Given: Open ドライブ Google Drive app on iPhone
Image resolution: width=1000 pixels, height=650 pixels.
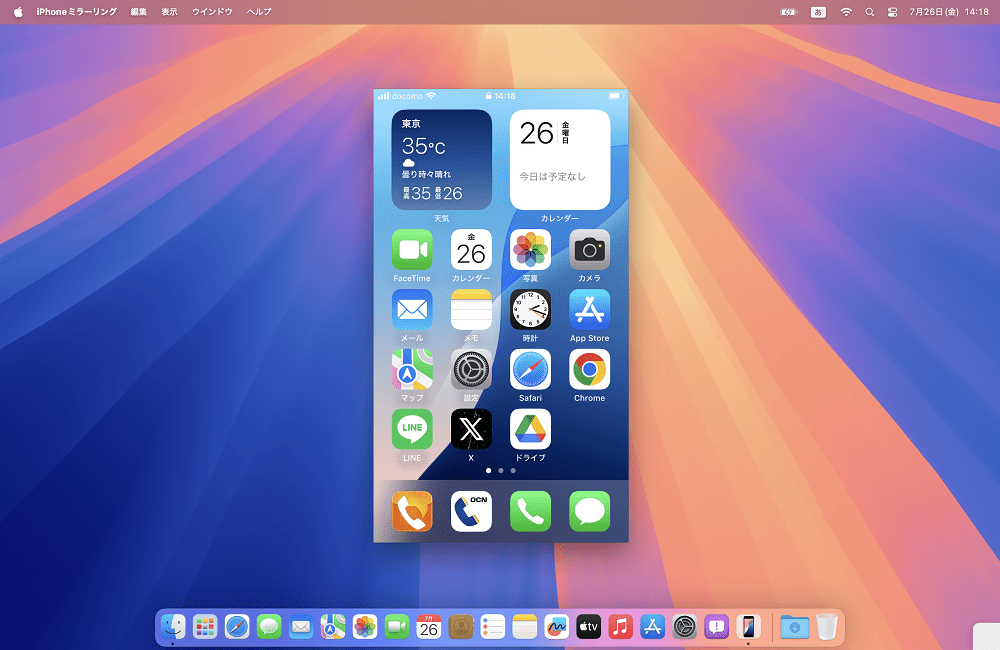Looking at the screenshot, I should pyautogui.click(x=530, y=429).
